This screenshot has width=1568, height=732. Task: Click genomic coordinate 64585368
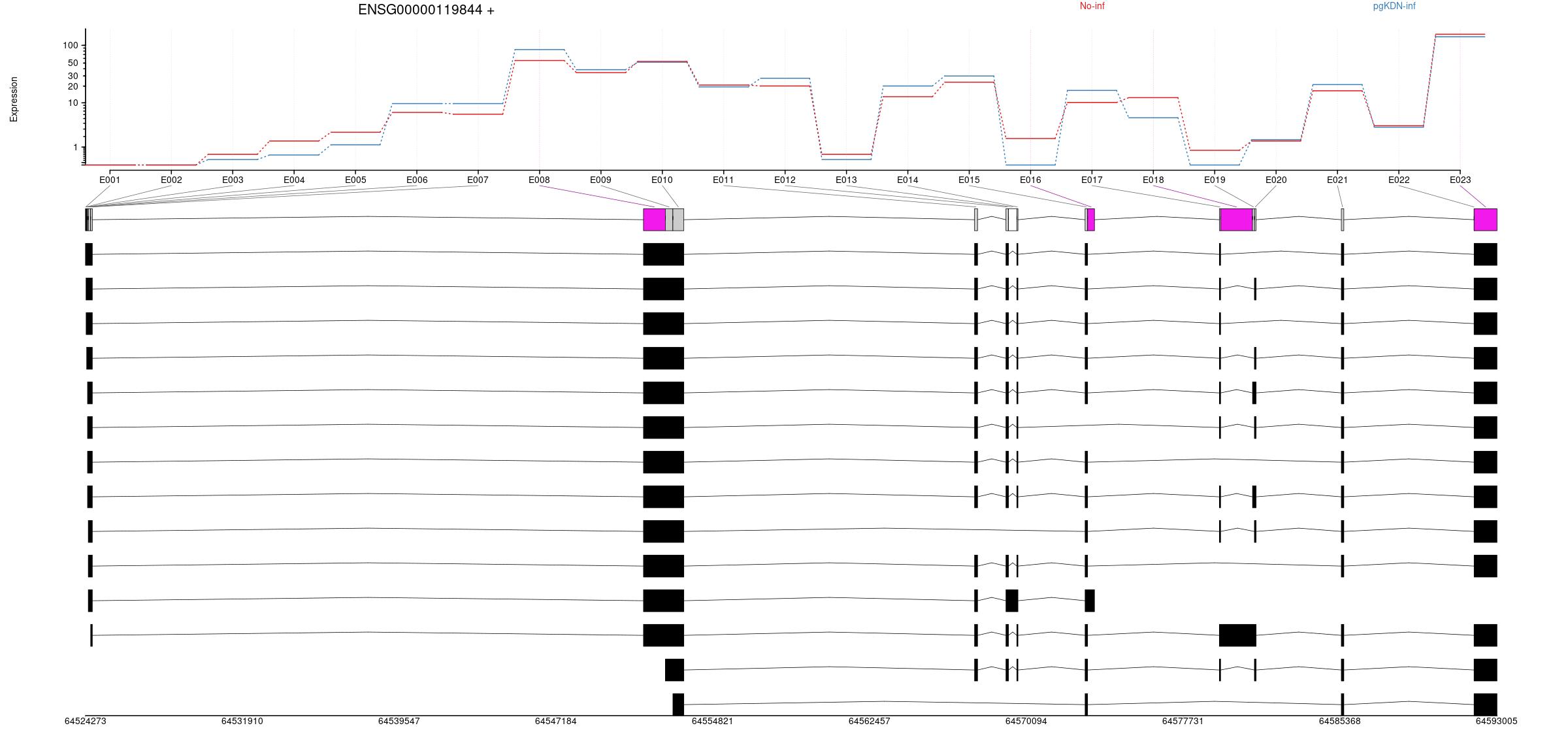coord(1340,722)
